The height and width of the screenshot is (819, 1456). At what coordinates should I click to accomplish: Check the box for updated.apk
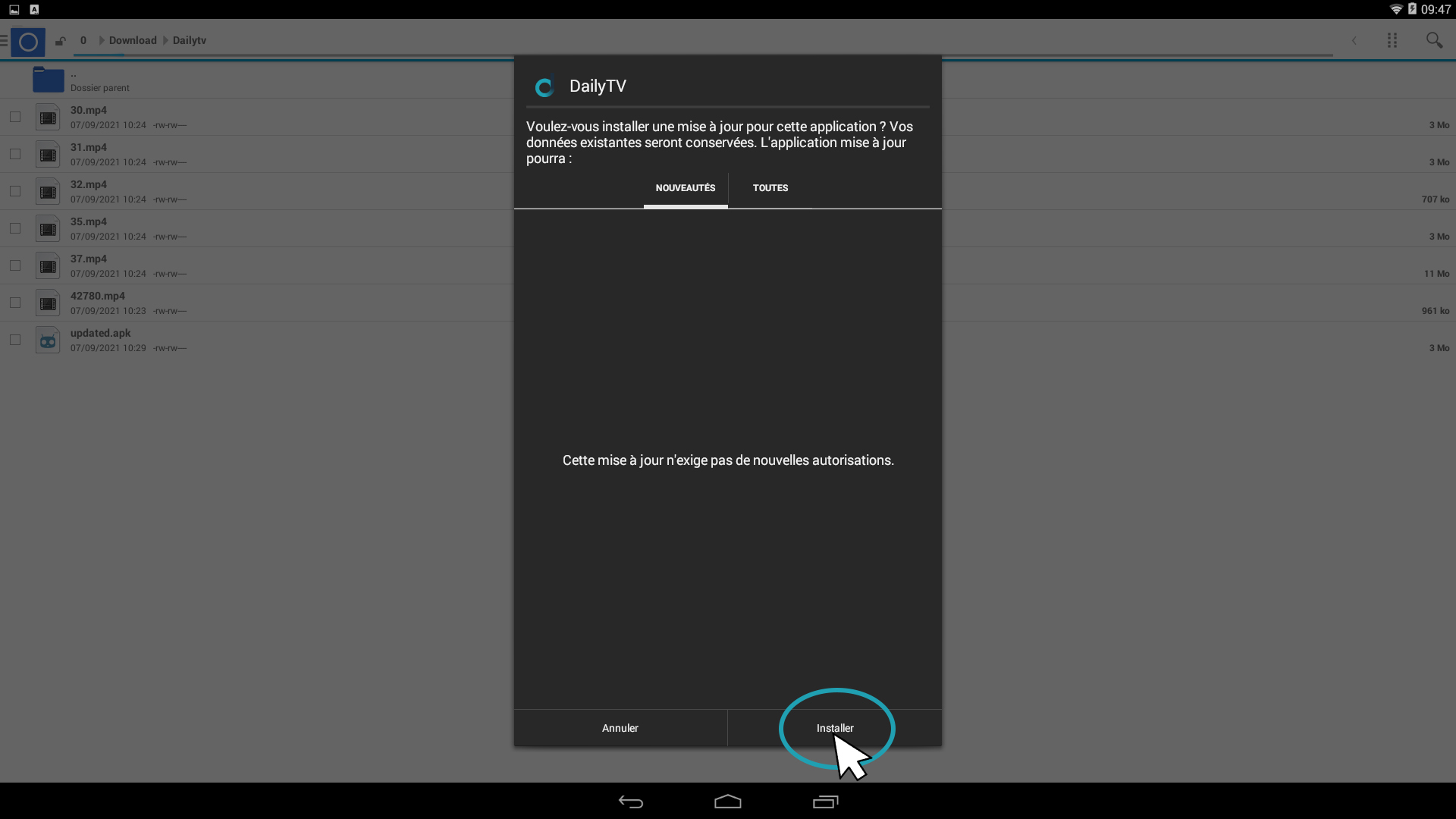click(x=15, y=340)
